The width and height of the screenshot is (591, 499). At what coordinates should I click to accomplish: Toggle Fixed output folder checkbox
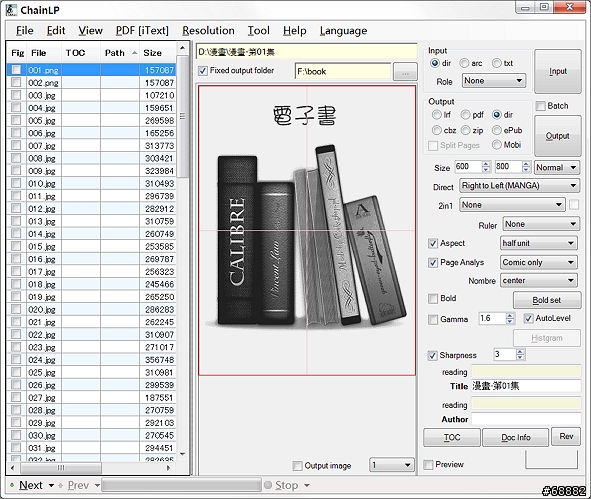point(203,70)
